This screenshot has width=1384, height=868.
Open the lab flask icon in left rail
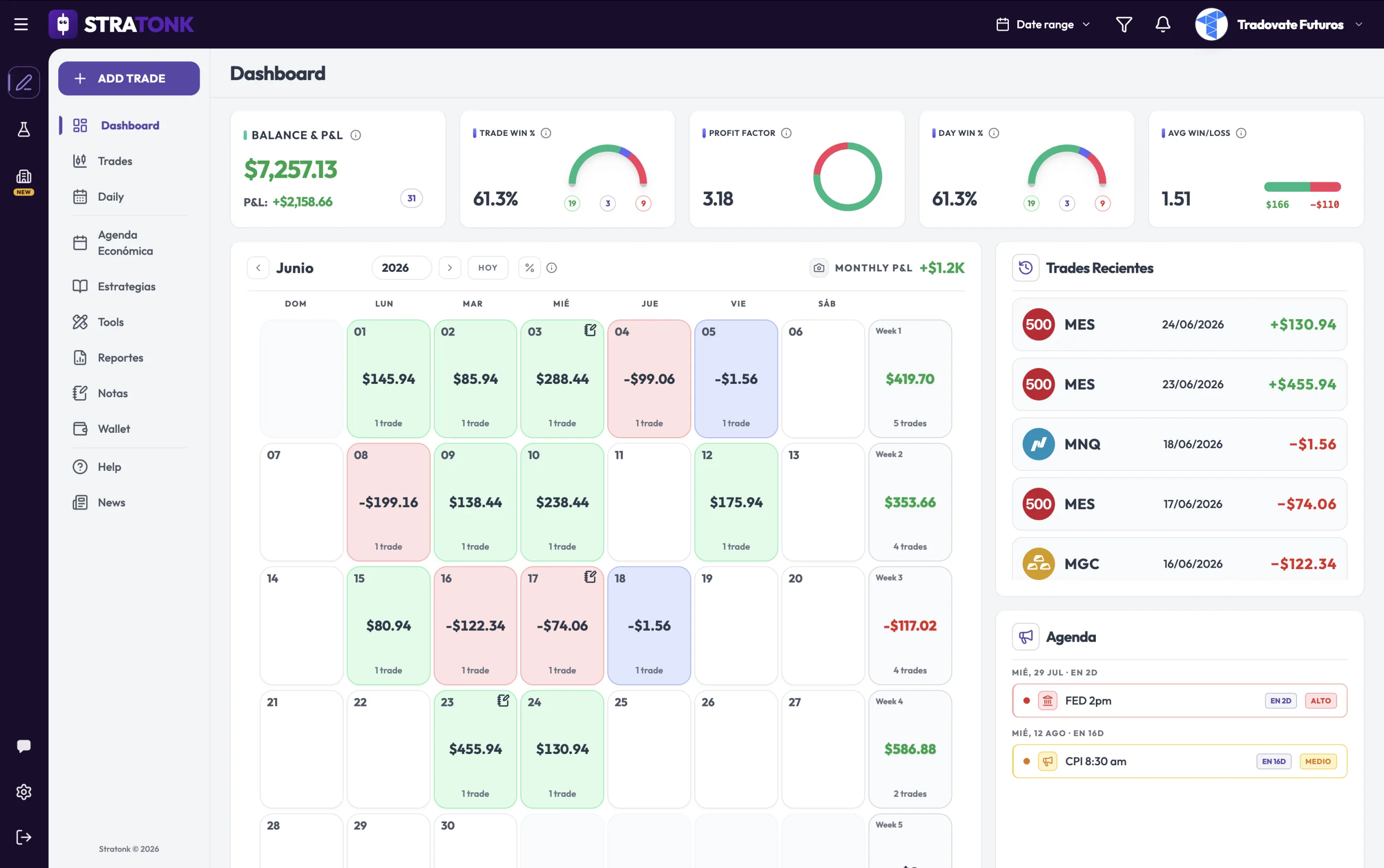24,129
